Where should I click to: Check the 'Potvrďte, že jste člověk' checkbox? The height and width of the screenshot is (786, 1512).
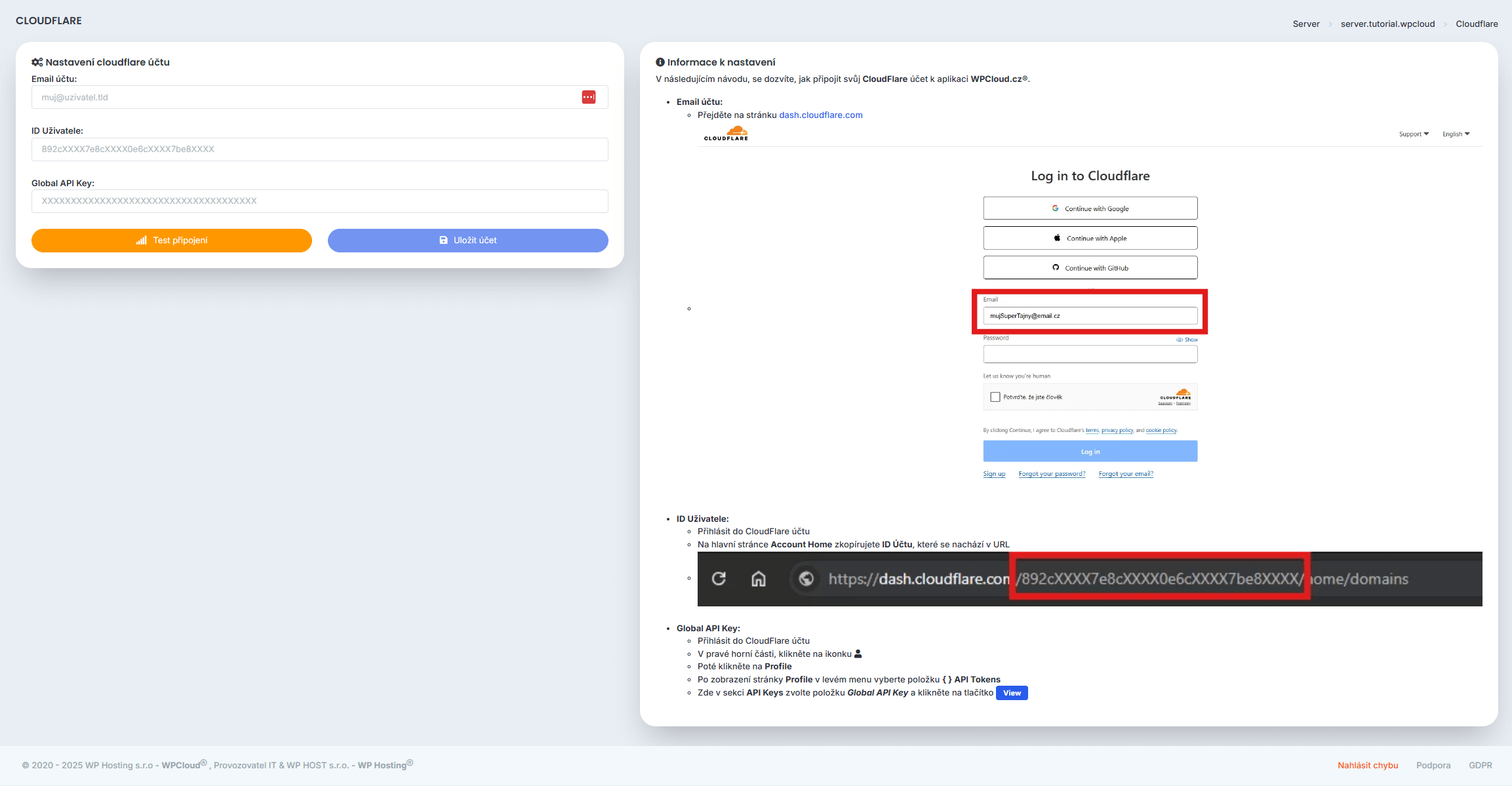pyautogui.click(x=995, y=397)
